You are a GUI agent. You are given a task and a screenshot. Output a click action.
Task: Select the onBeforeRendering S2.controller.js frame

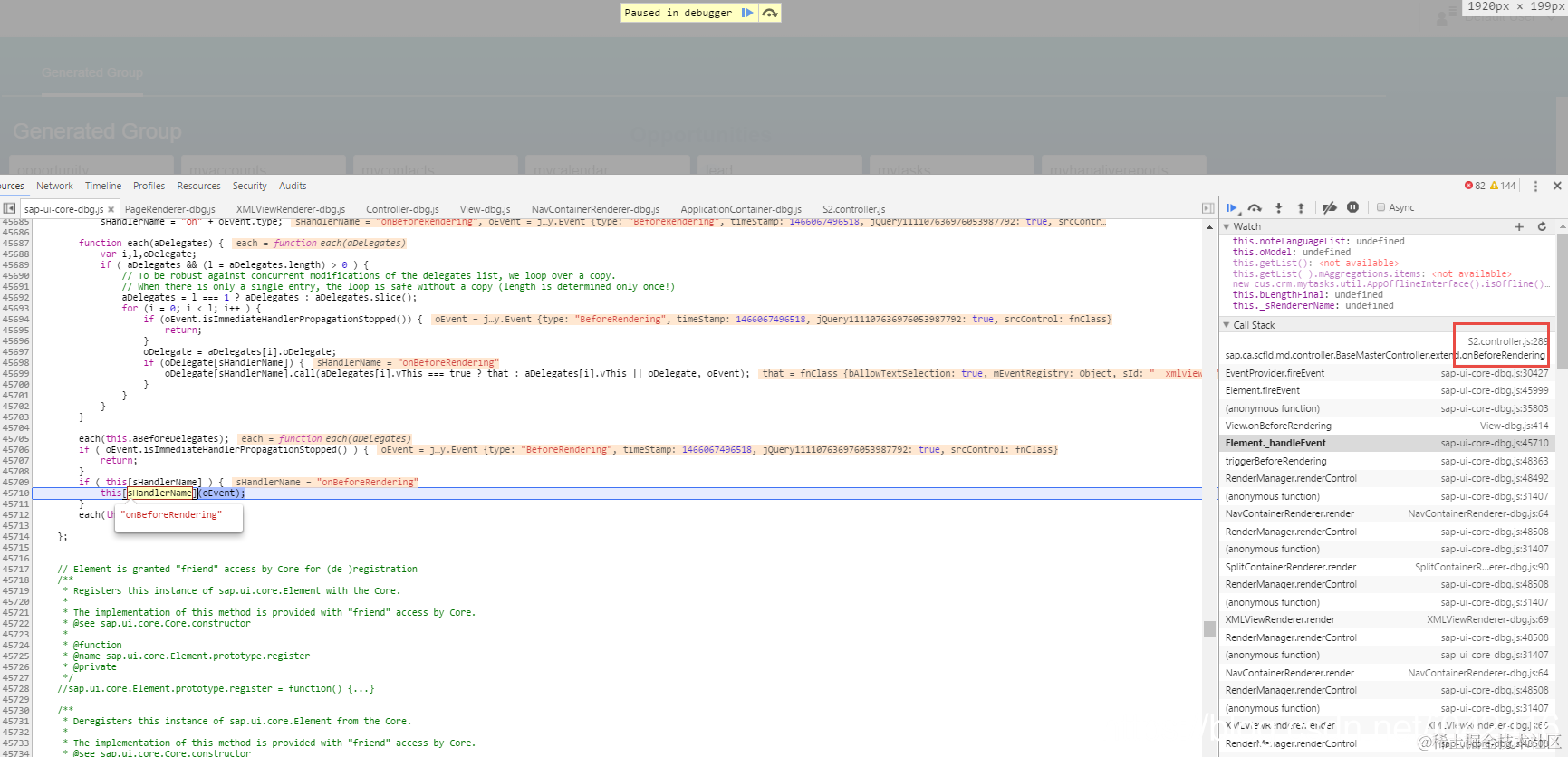click(1387, 349)
